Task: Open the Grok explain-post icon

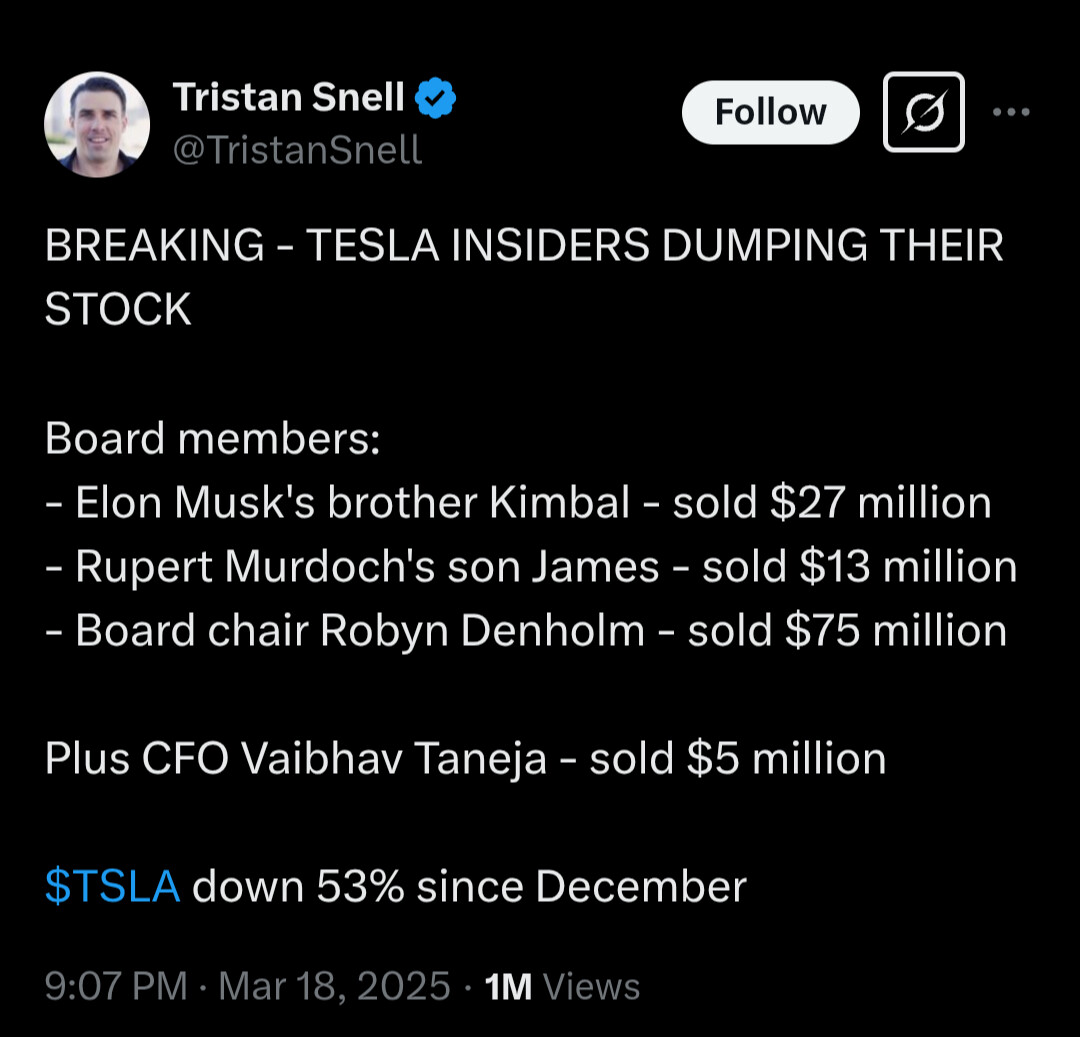Action: coord(924,112)
